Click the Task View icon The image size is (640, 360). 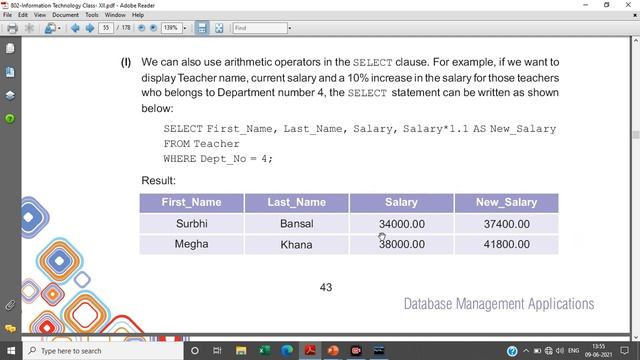[217, 351]
